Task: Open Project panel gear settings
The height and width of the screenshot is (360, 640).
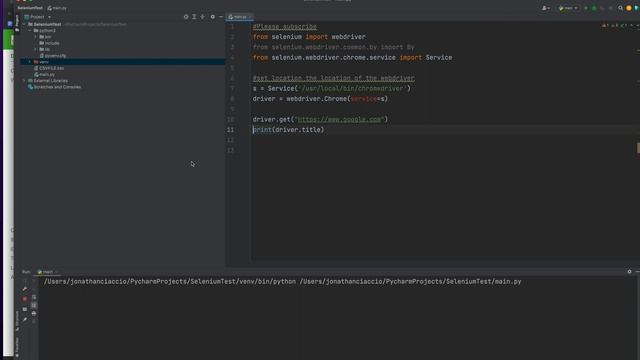Action: [213, 17]
